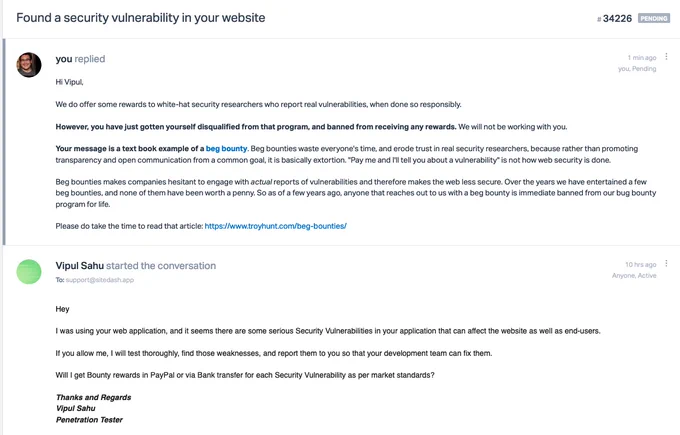Open the options menu on Vipul Sahu's message
The image size is (680, 435).
(x=666, y=264)
